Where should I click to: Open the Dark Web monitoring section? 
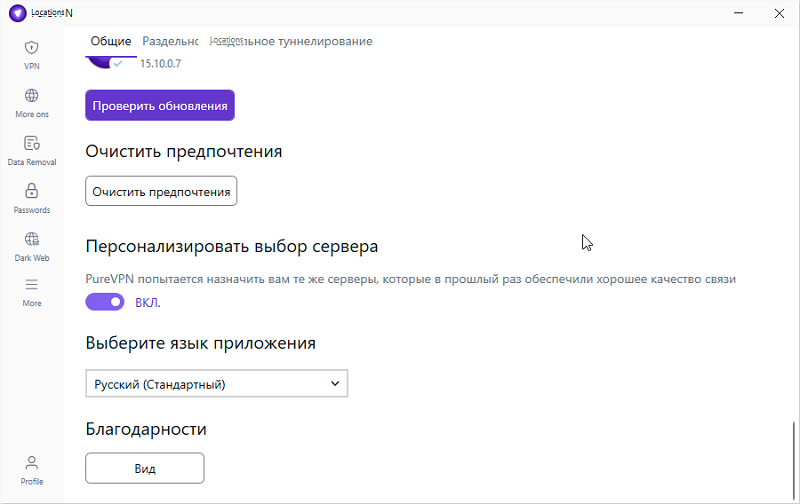pos(31,245)
